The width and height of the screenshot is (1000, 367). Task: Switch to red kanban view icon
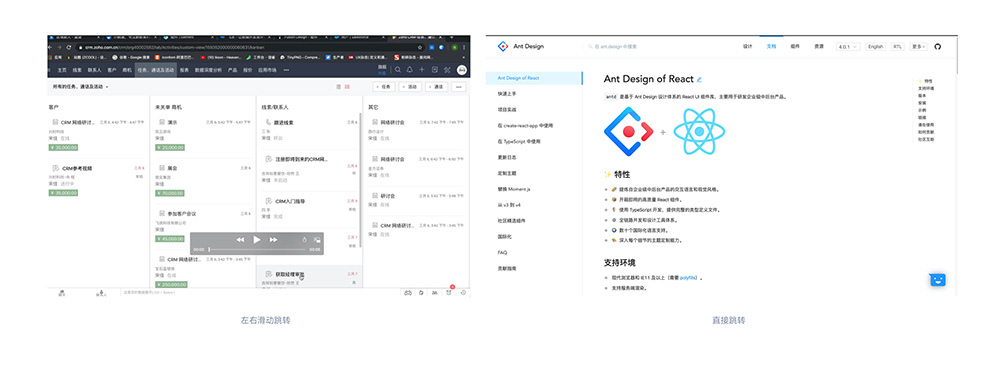(347, 87)
